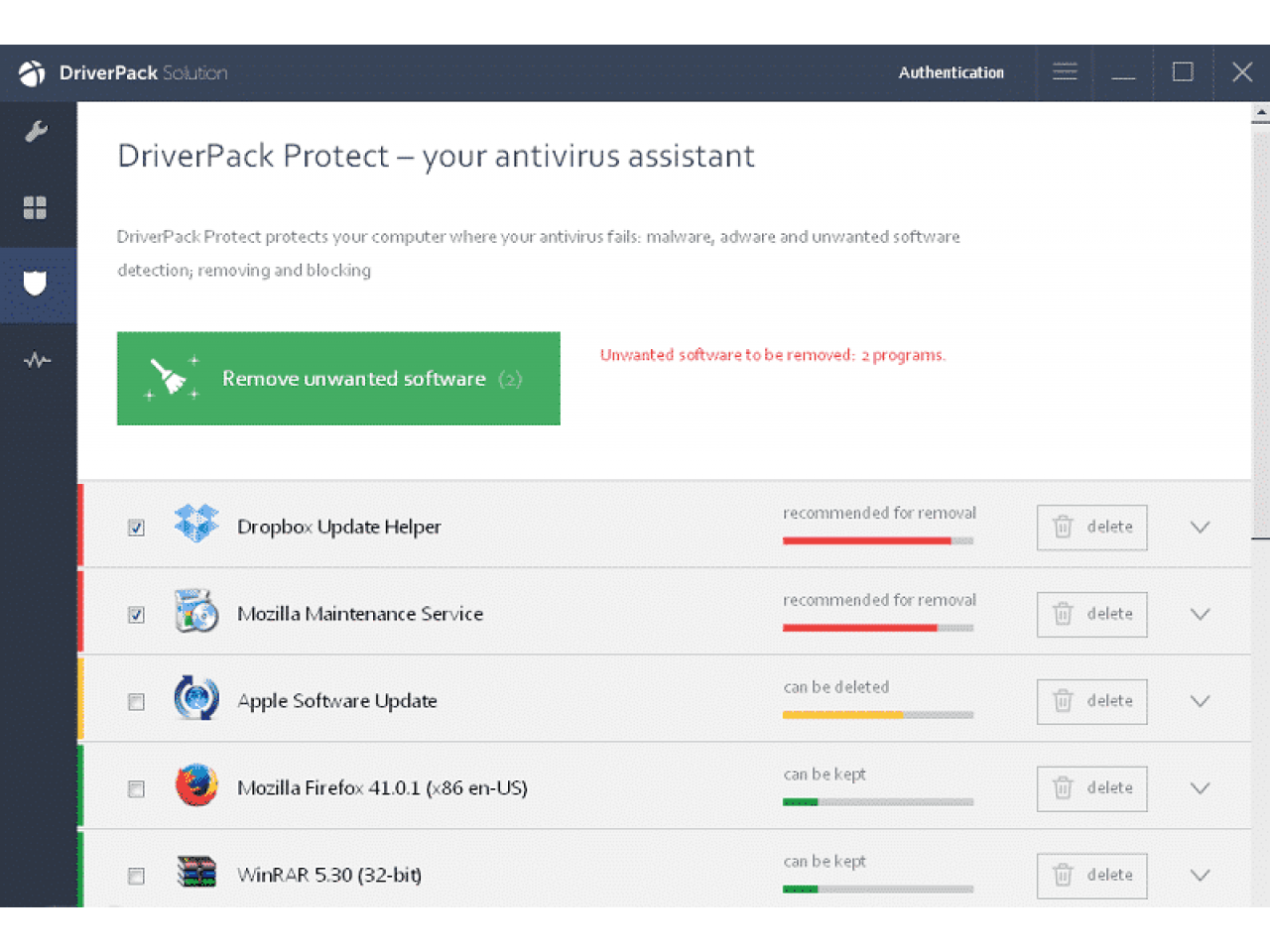Click the DriverPack Solution title text
1270x952 pixels.
click(x=143, y=72)
